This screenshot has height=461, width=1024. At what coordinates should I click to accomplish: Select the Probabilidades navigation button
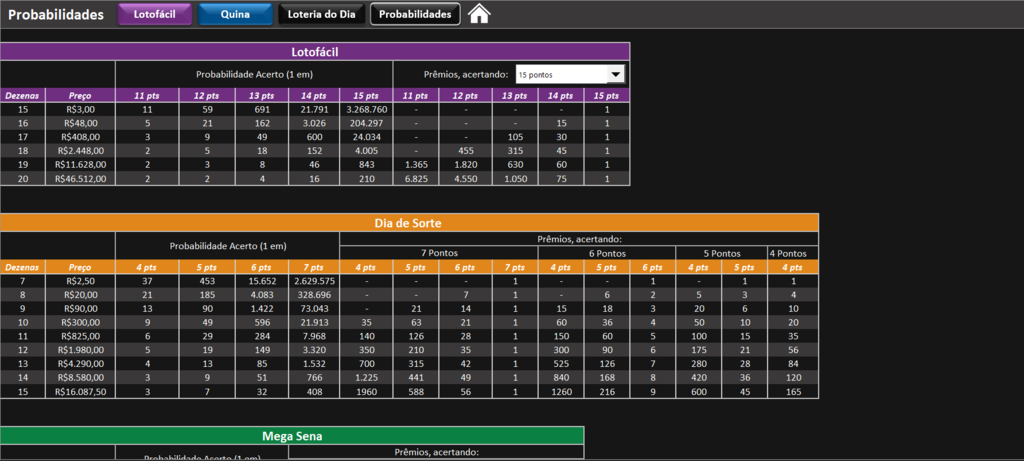coord(415,14)
